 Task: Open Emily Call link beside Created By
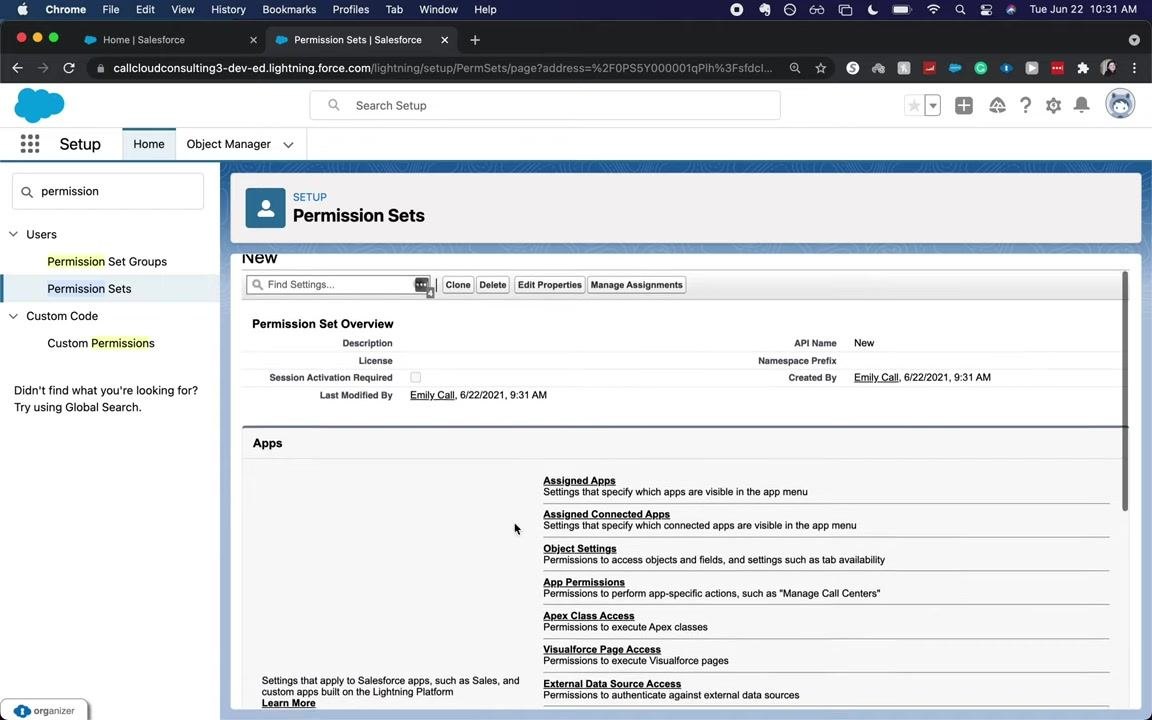click(x=876, y=378)
